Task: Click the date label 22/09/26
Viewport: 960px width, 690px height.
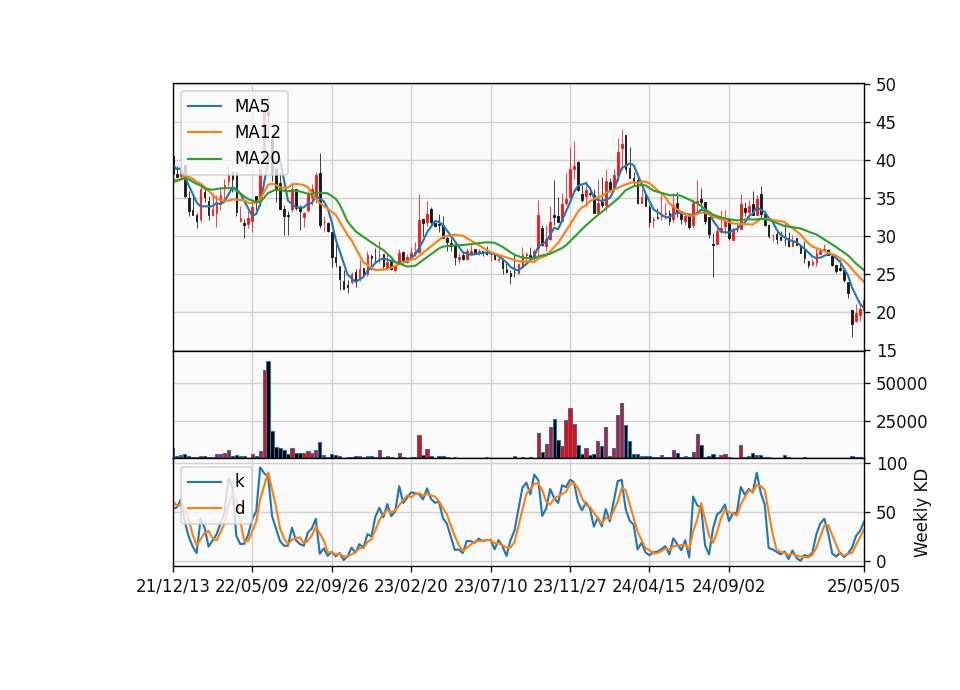Action: (332, 586)
